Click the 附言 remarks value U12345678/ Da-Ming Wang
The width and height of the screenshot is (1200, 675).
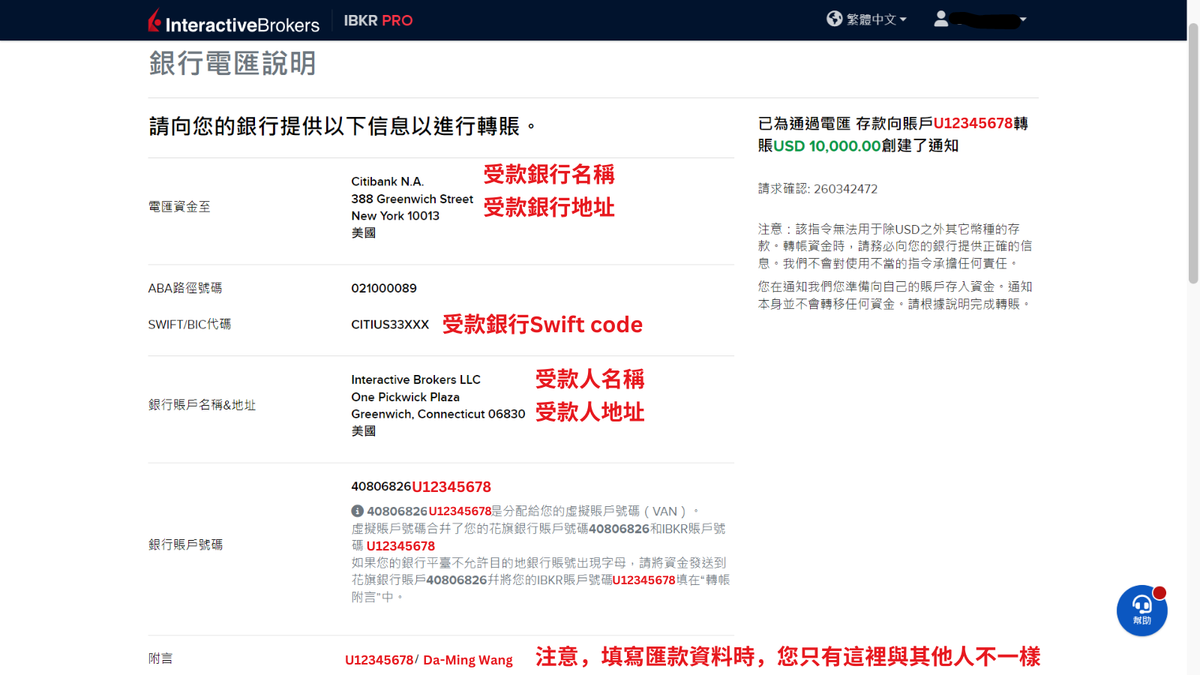click(x=430, y=659)
